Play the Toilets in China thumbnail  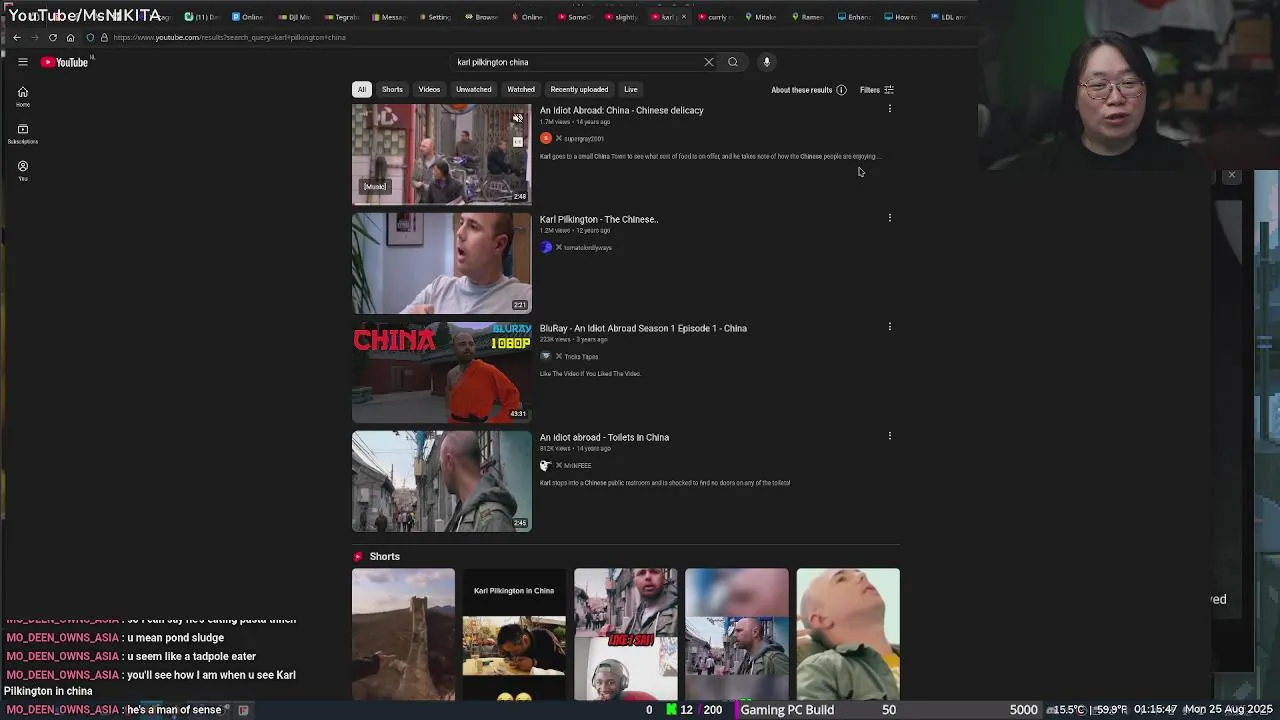click(x=441, y=481)
